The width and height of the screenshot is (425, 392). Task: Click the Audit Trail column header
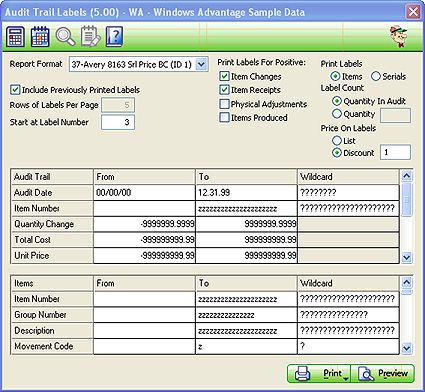(52, 177)
